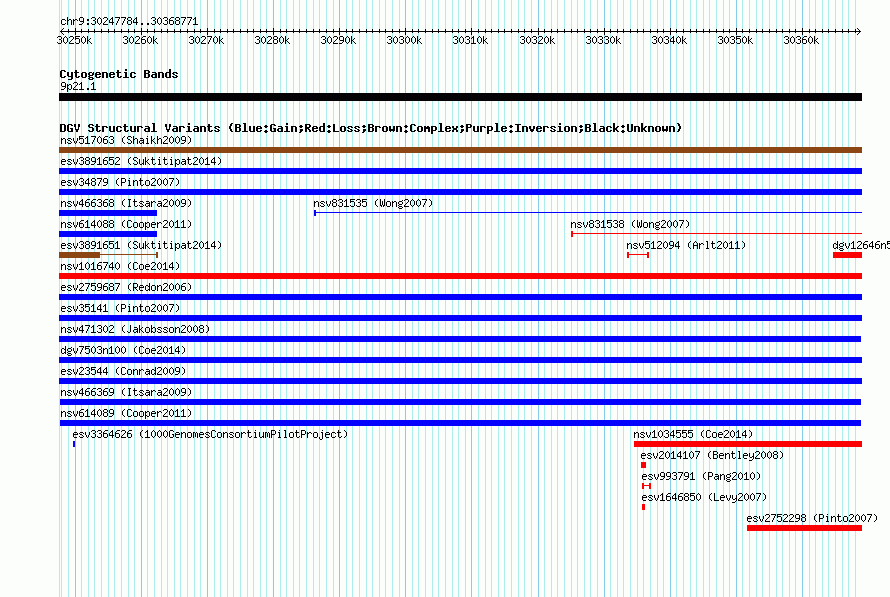Open the nsv1016740 (Coe2014) loss label
The height and width of the screenshot is (597, 890).
click(x=120, y=266)
